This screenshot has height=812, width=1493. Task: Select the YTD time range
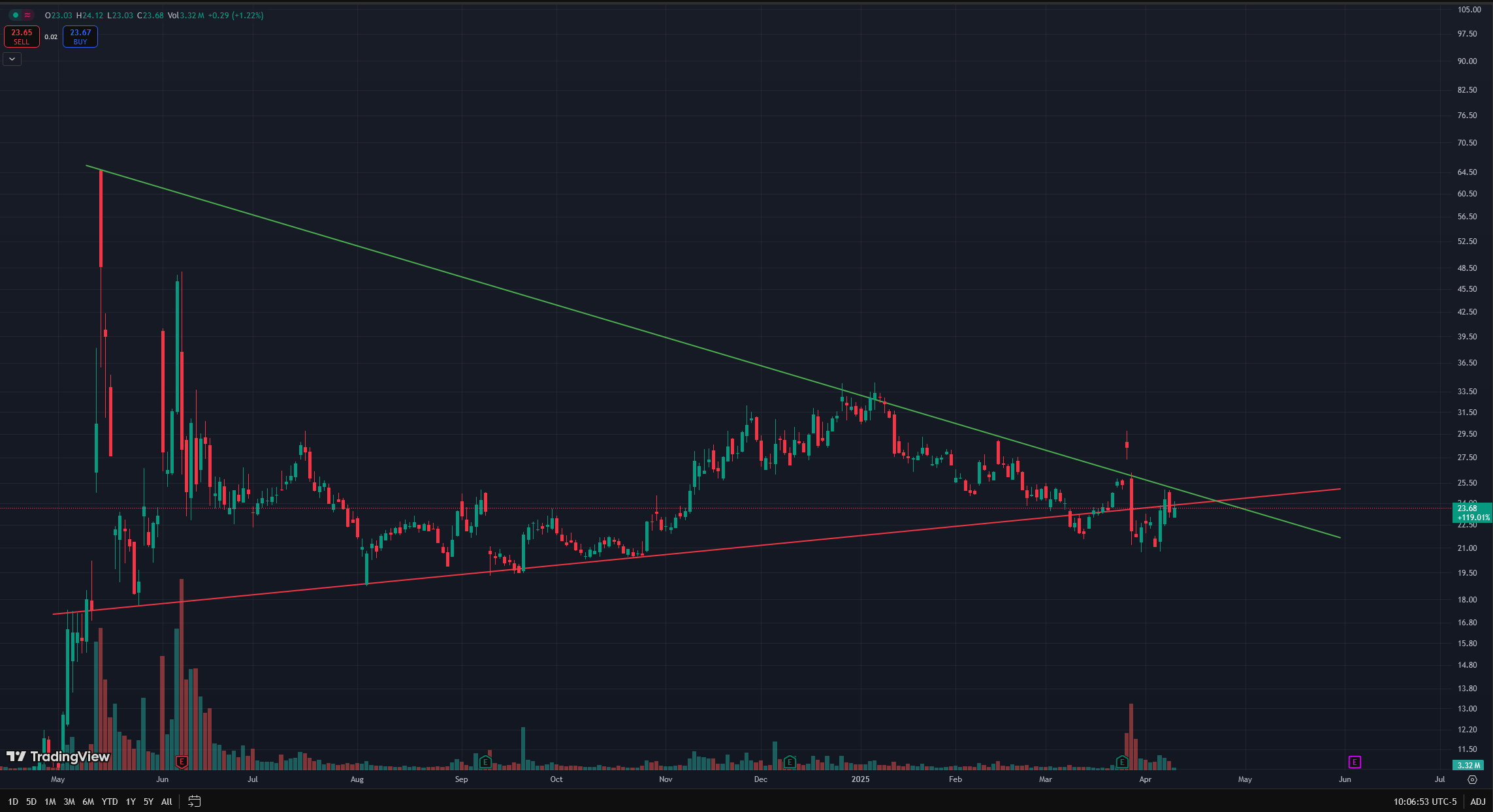(110, 802)
